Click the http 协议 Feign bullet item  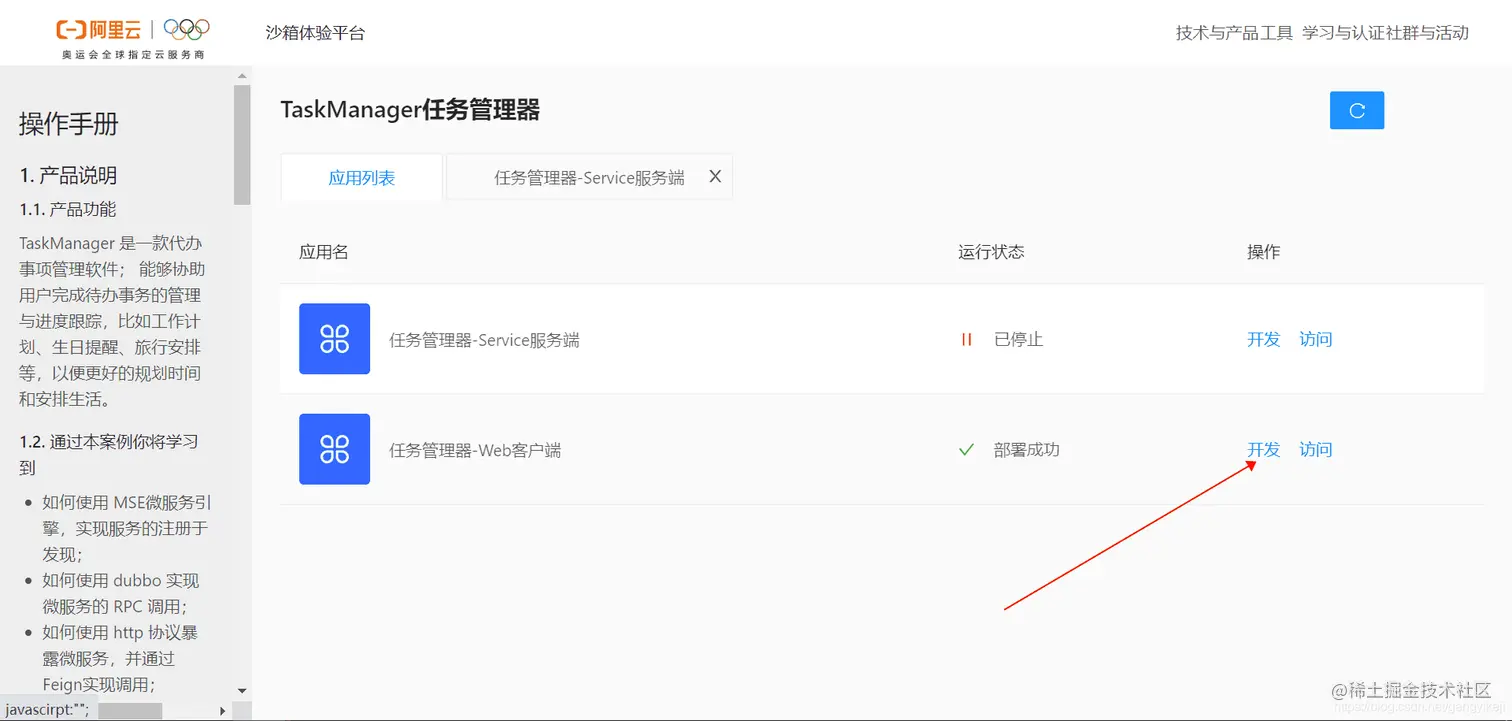tap(120, 658)
